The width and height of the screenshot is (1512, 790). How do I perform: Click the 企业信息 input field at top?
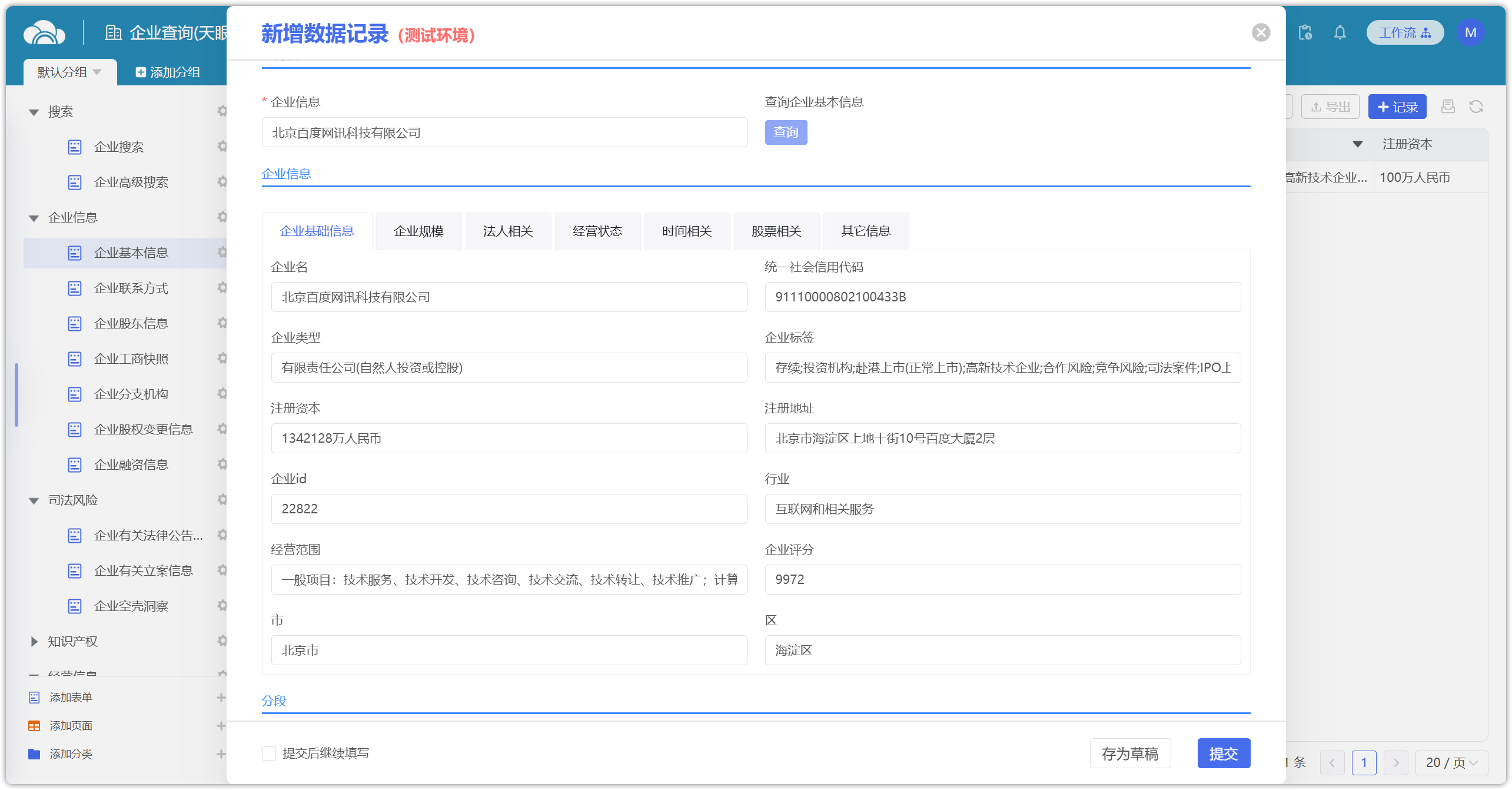click(x=504, y=132)
